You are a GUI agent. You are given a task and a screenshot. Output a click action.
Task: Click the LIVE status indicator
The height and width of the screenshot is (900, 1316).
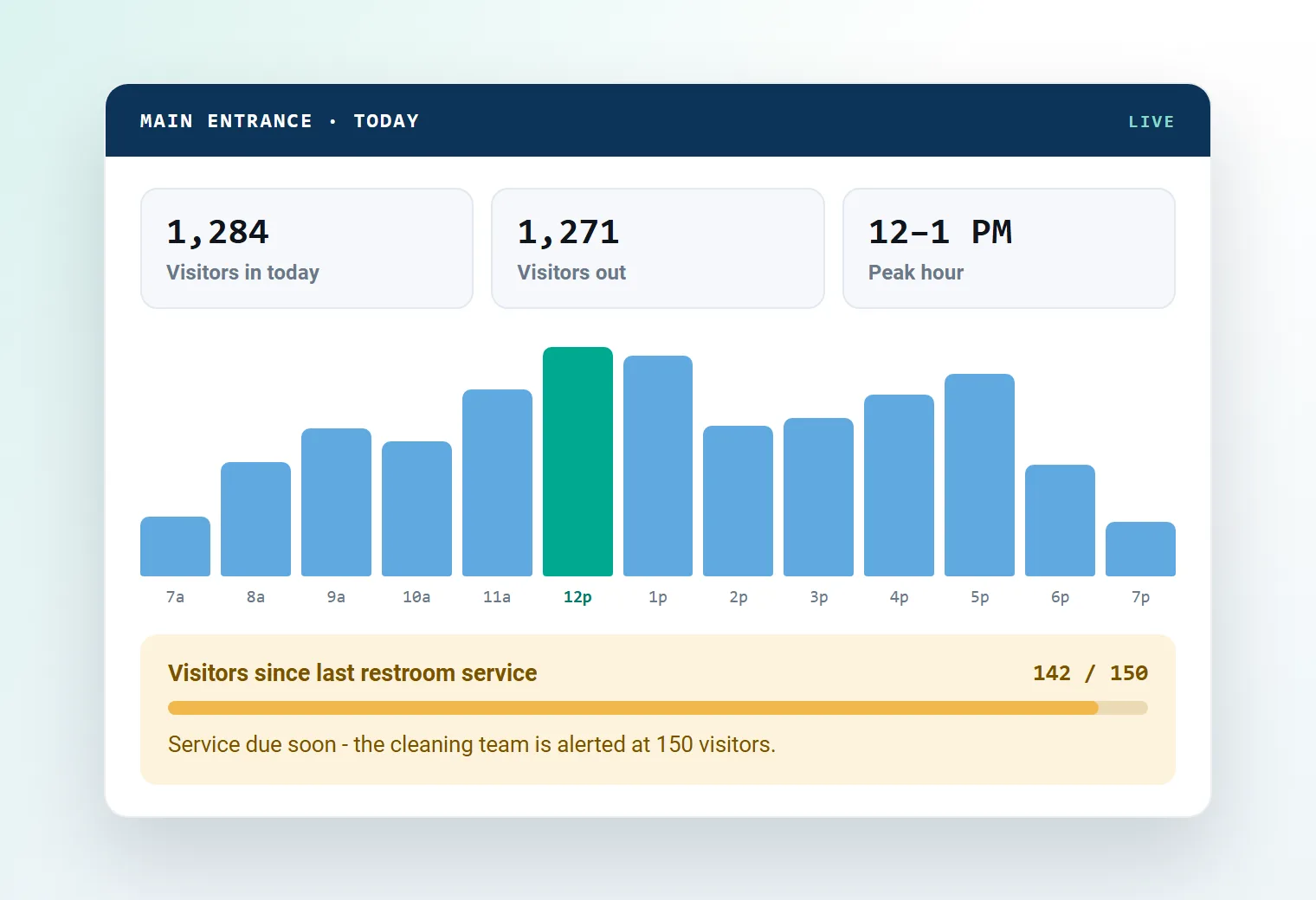[x=1151, y=122]
